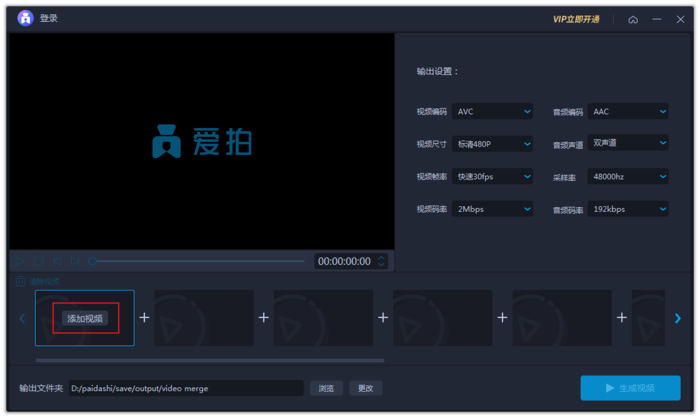Open the 登录 login link
The width and height of the screenshot is (700, 418).
click(49, 18)
